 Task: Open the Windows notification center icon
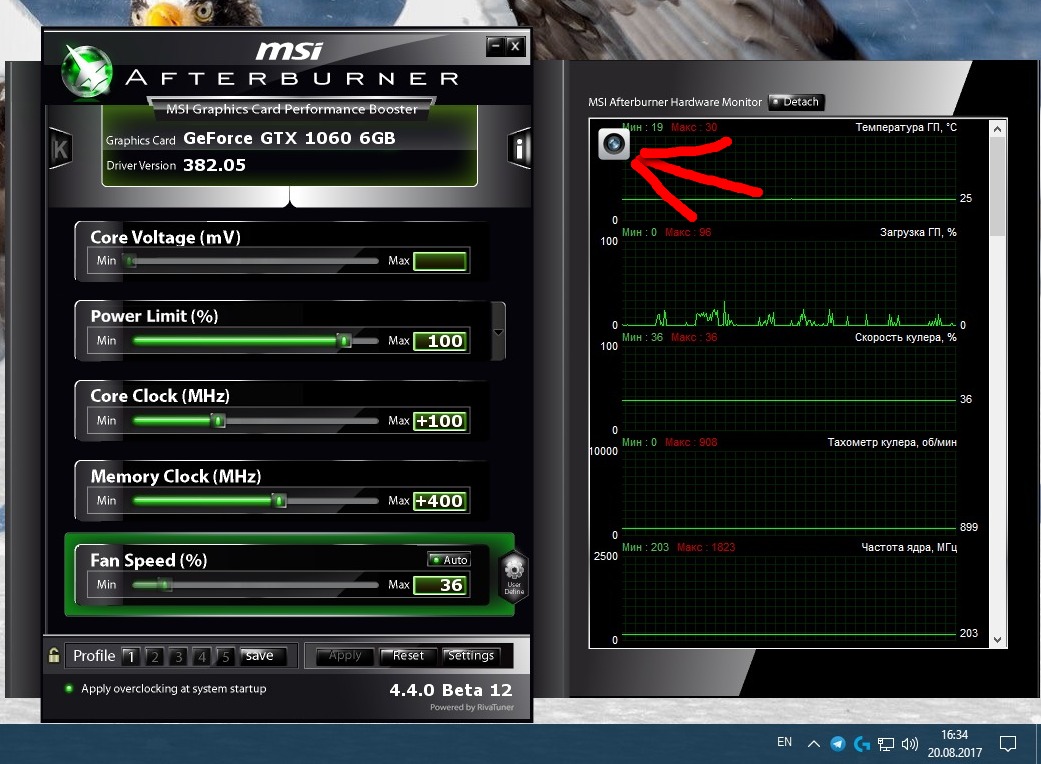[1008, 743]
